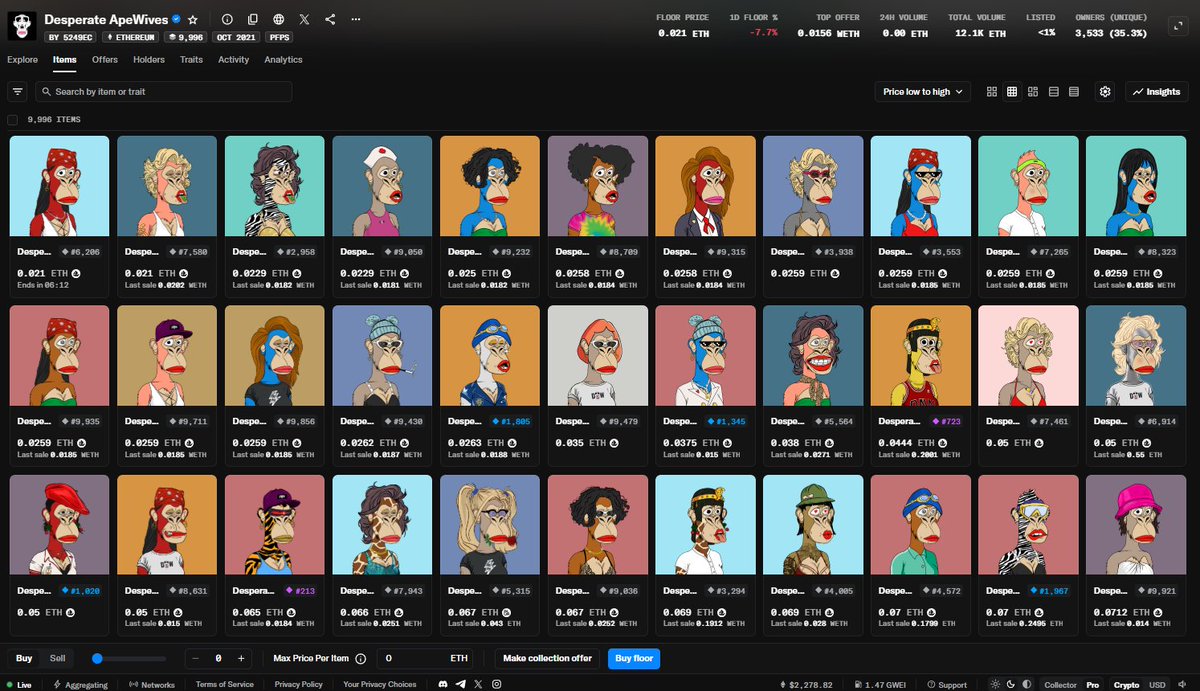Click the ETHEREUM chain badge
Viewport: 1200px width, 691px height.
131,37
